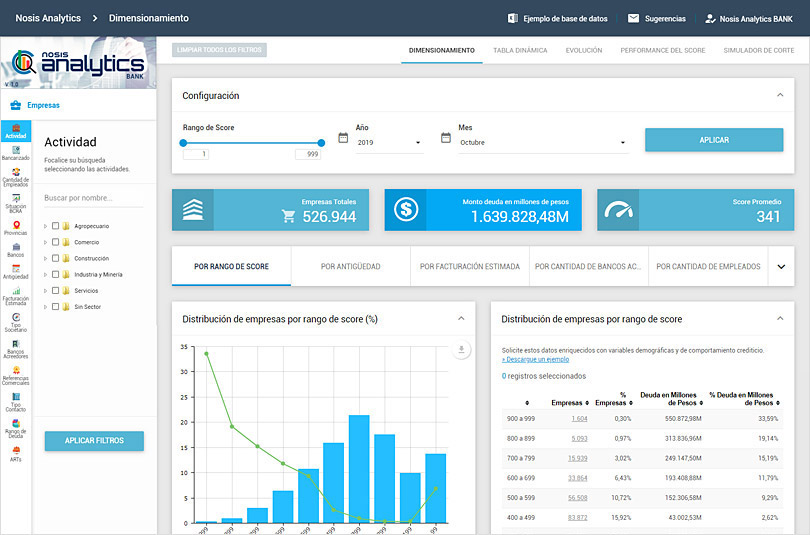Image resolution: width=810 pixels, height=535 pixels.
Task: Check the Servicios checkbox
Action: click(x=55, y=290)
